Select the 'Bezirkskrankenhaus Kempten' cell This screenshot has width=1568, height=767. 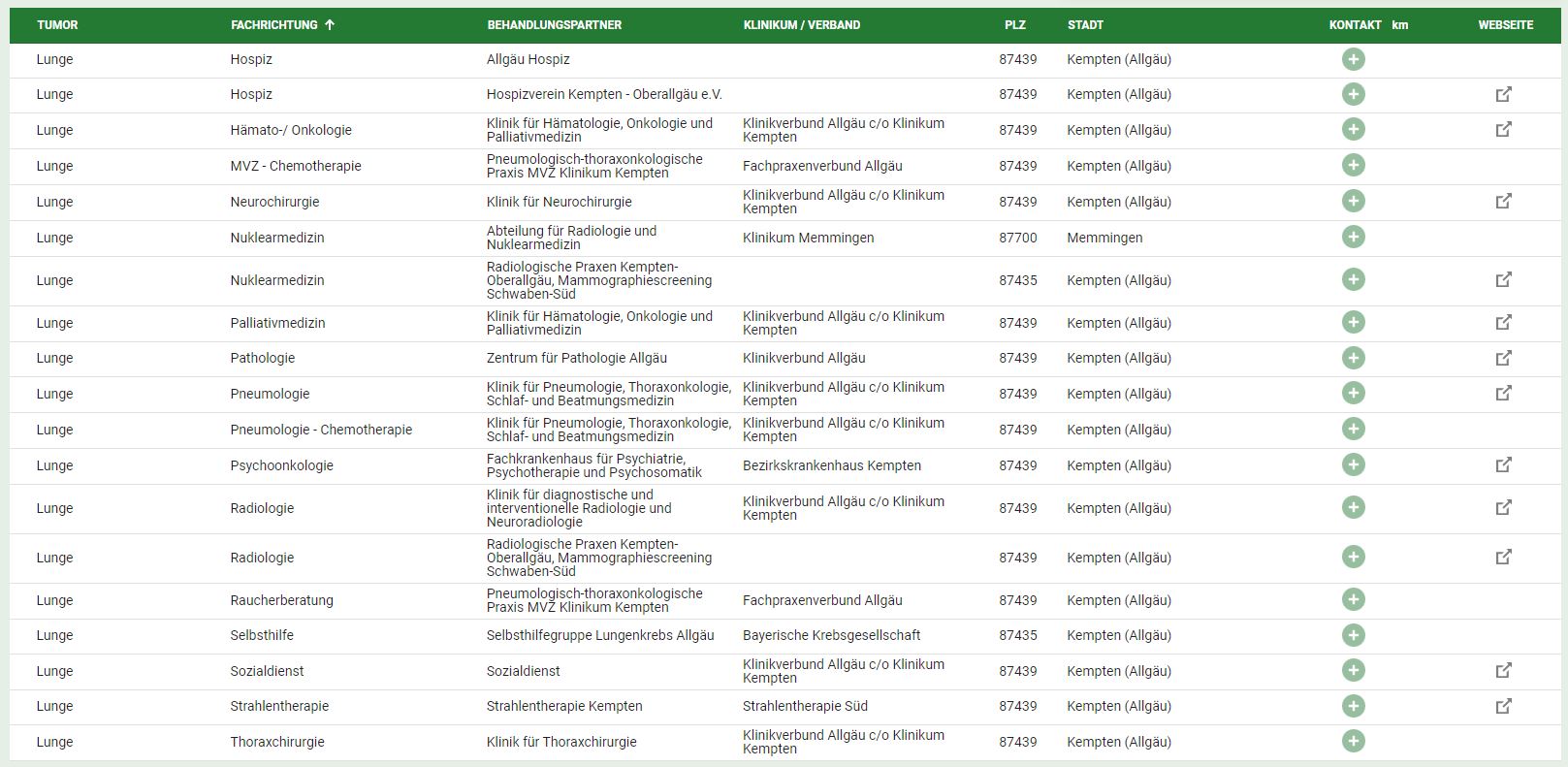click(831, 465)
